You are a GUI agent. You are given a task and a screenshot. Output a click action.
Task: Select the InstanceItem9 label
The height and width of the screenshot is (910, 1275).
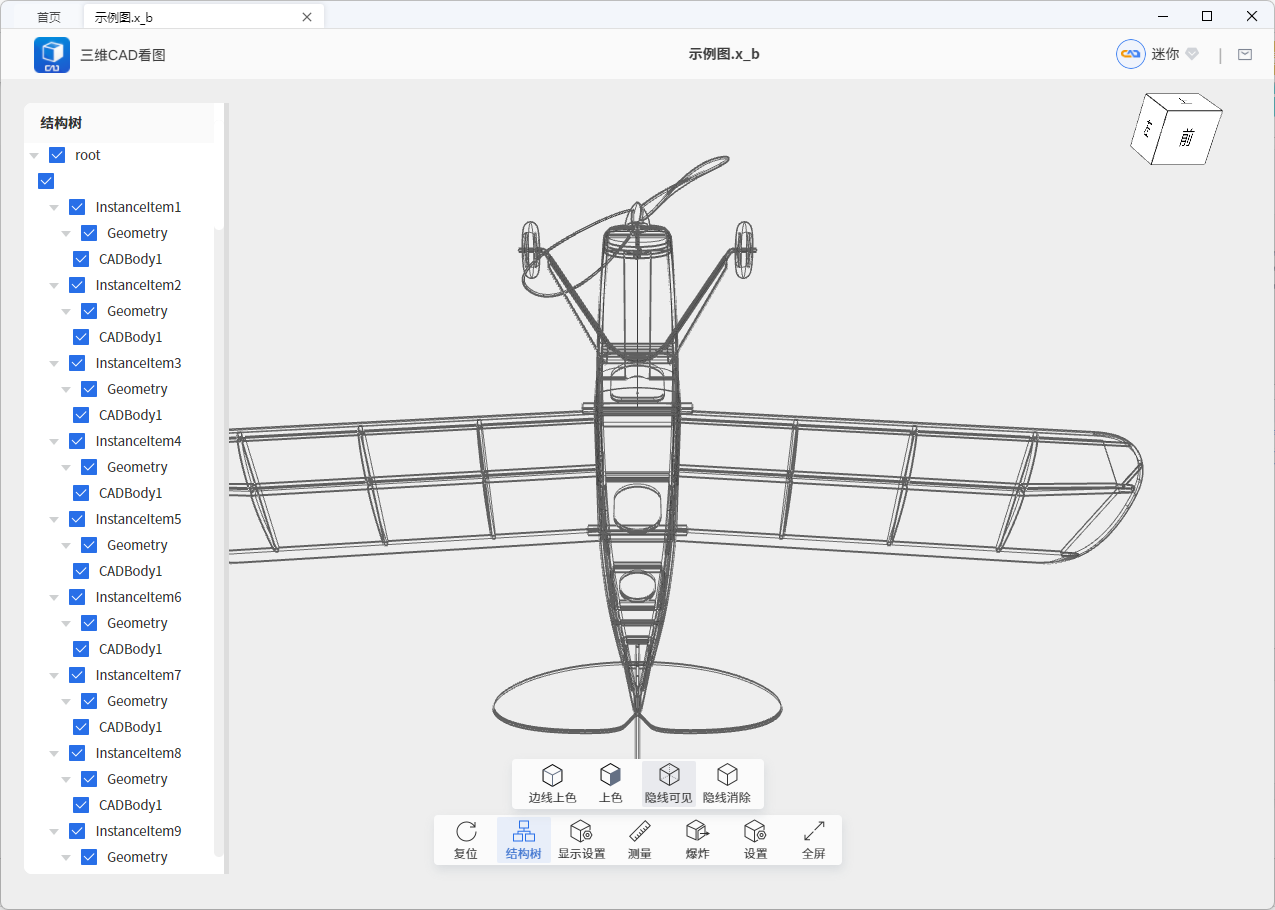point(139,831)
